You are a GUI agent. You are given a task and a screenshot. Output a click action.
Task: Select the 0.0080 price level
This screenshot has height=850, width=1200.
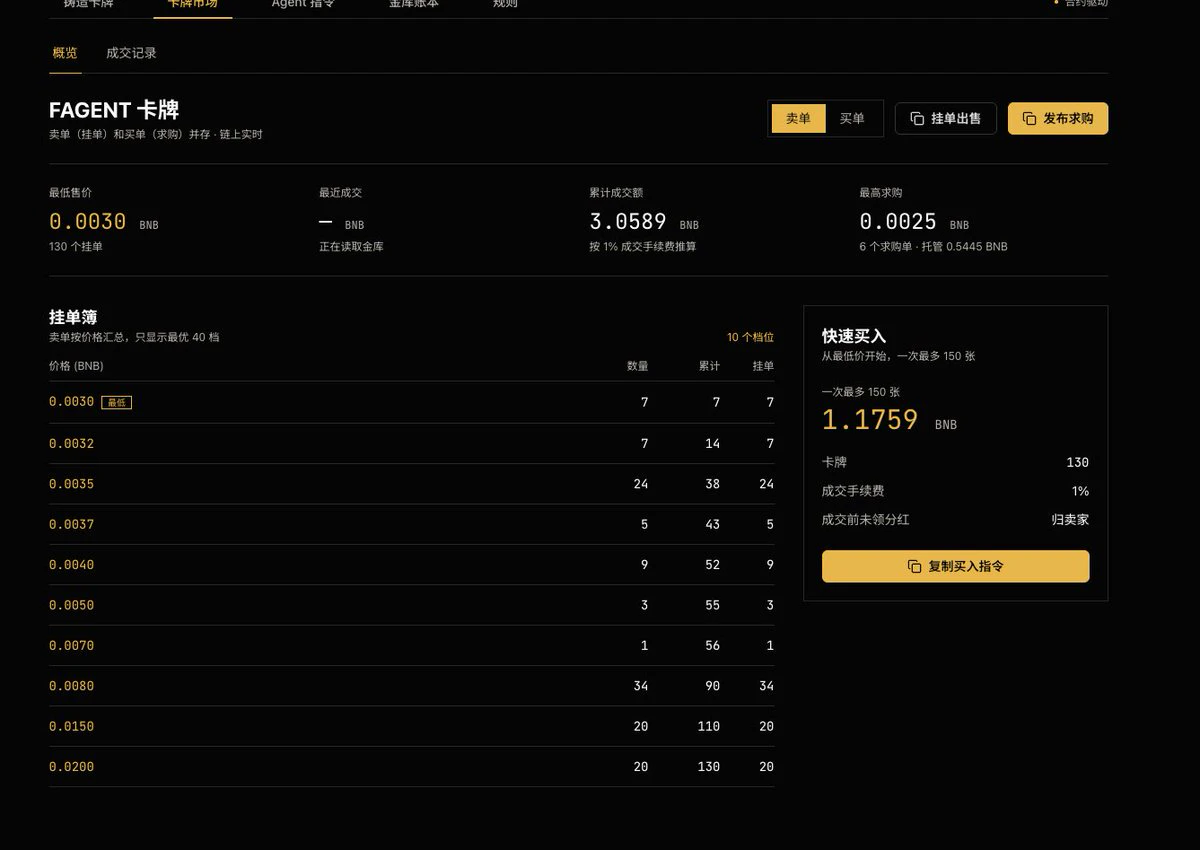click(411, 686)
